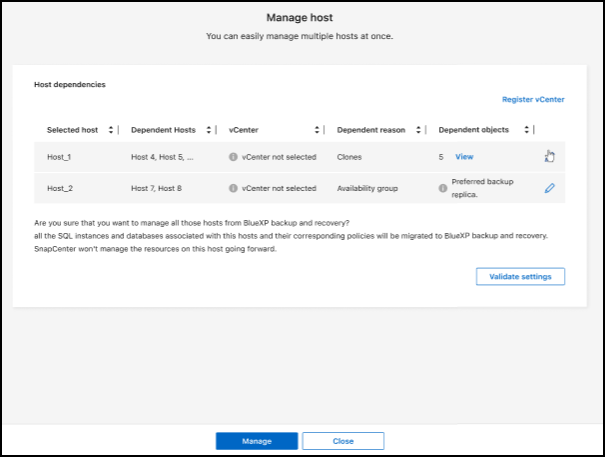This screenshot has height=457, width=605.
Task: Click the edit pencil icon for Host_2
Action: [x=549, y=188]
